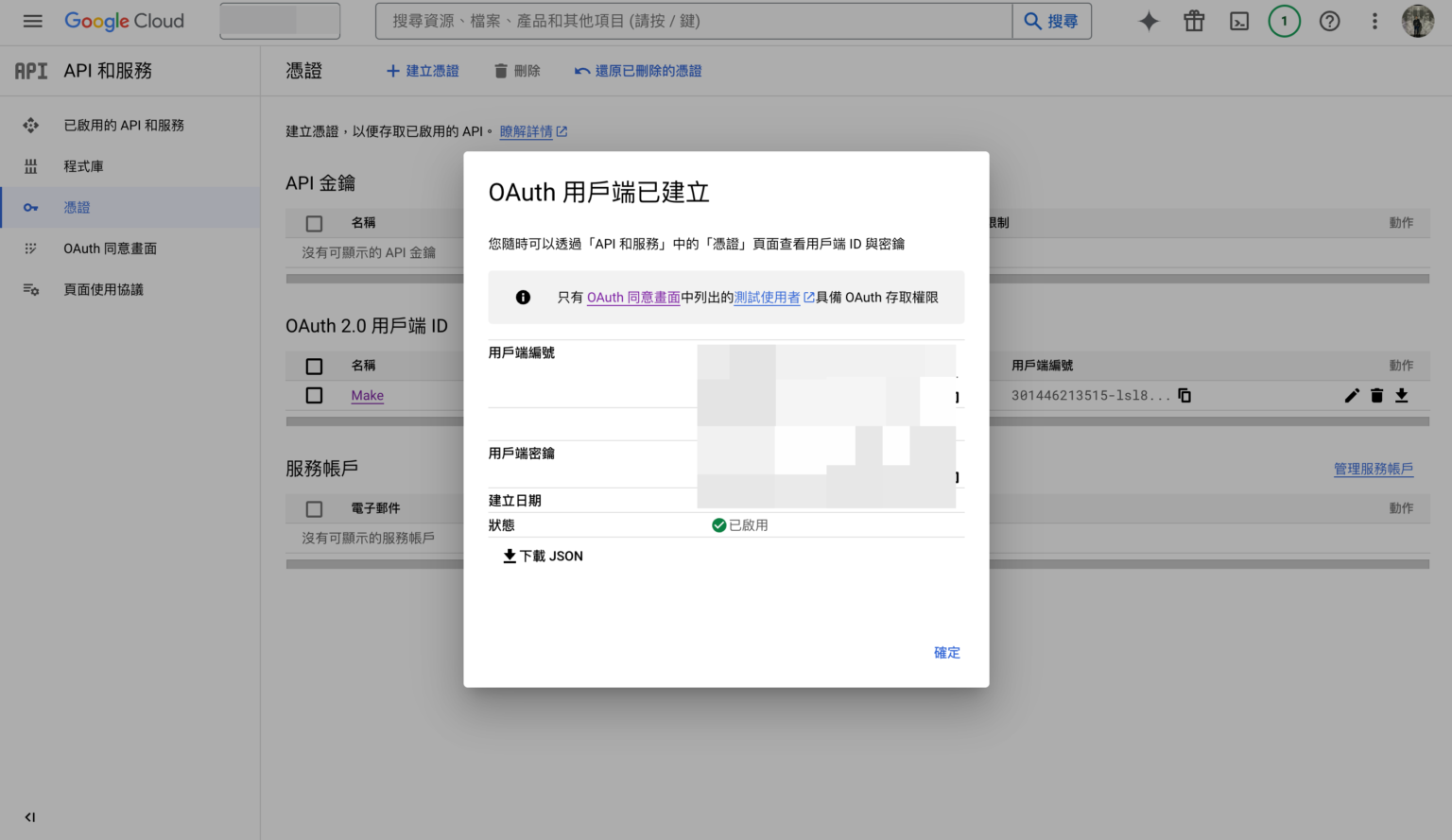
Task: Delete the Make client with trash icon
Action: pyautogui.click(x=1376, y=395)
